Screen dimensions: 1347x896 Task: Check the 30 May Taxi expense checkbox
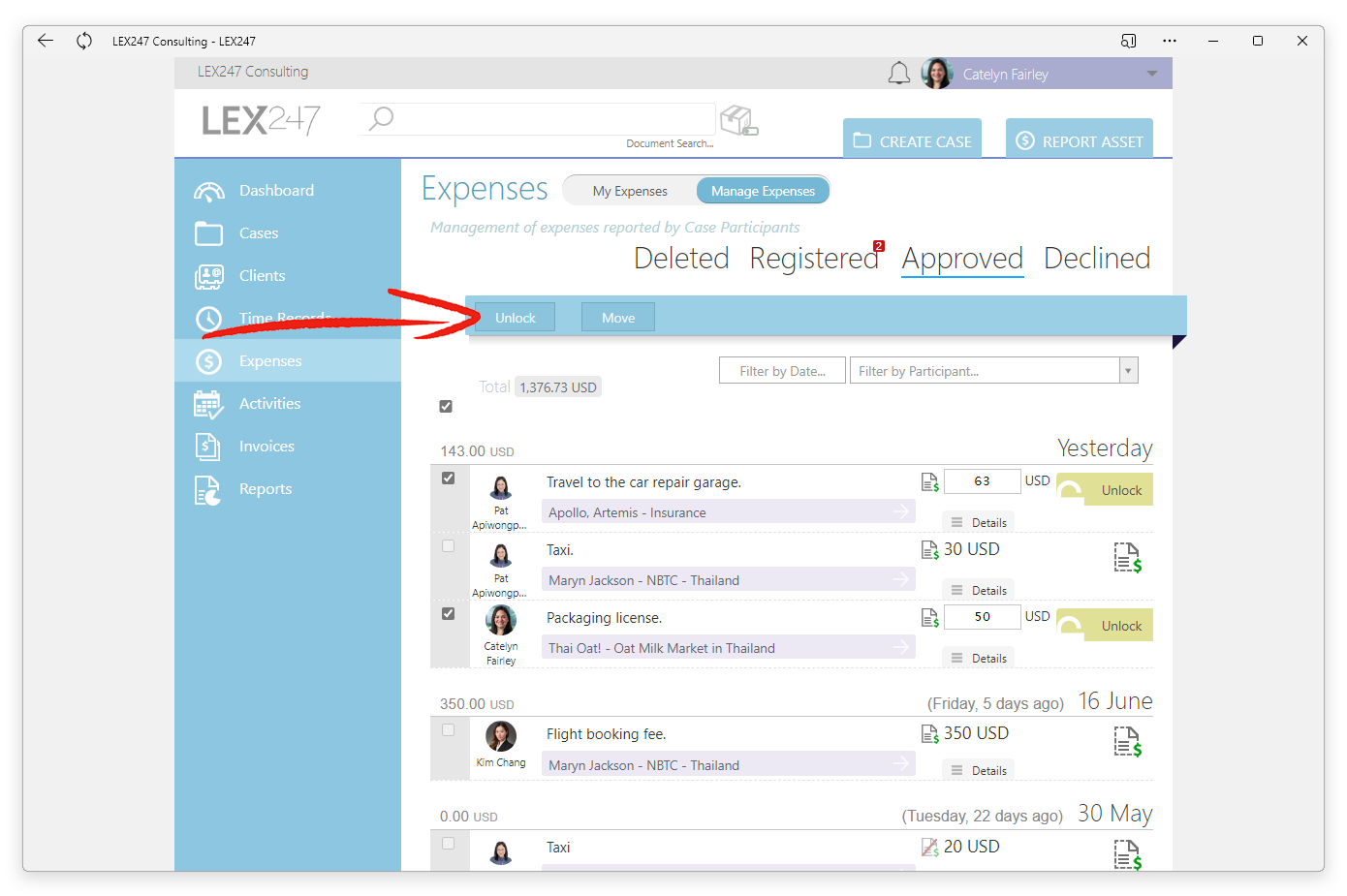click(448, 844)
